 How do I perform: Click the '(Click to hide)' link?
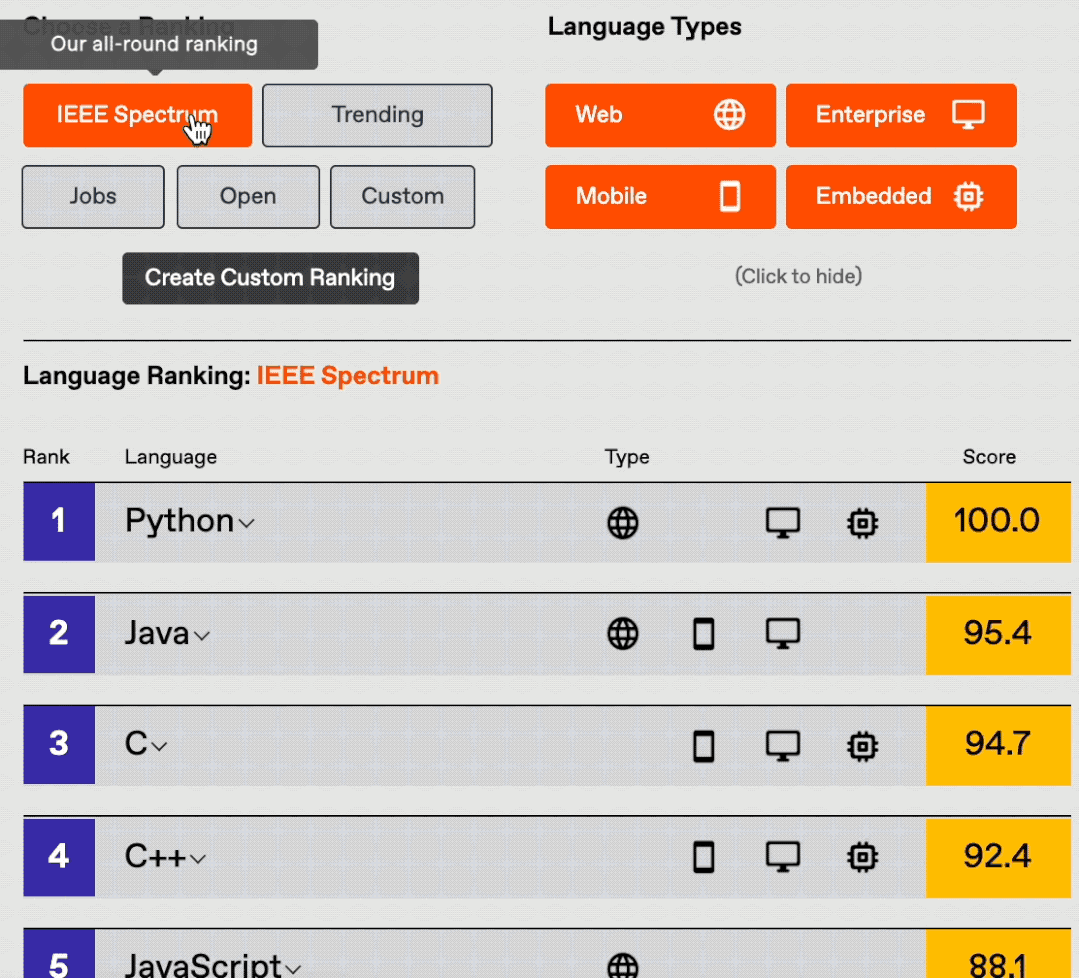click(x=798, y=276)
